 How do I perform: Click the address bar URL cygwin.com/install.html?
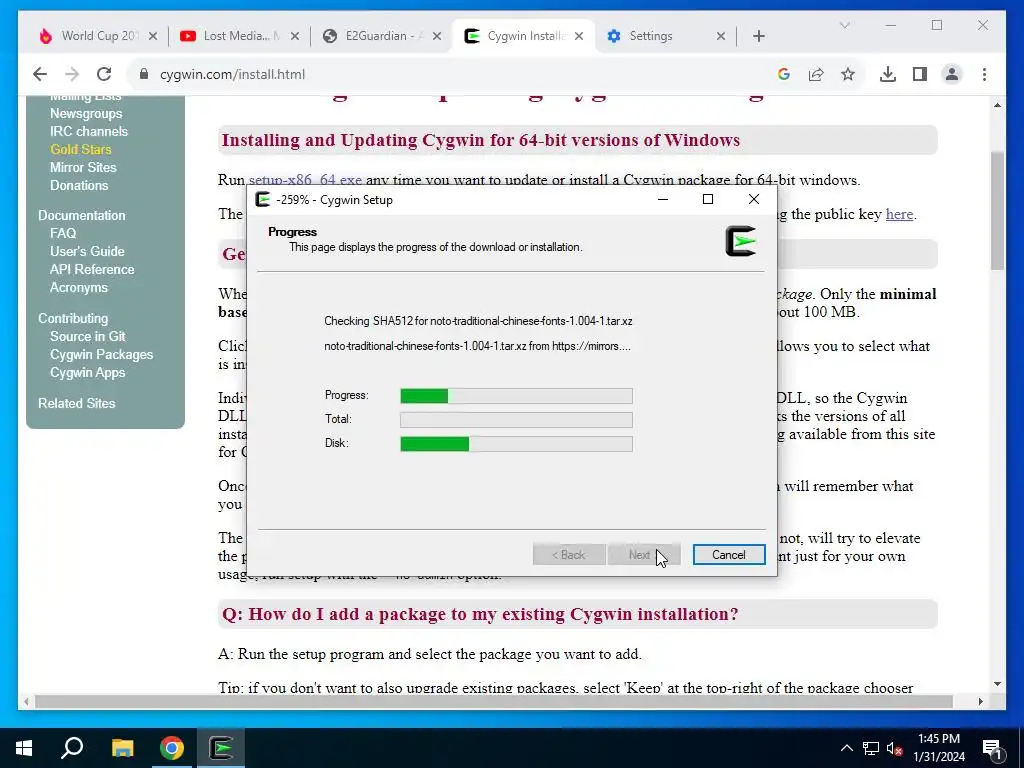coord(232,74)
